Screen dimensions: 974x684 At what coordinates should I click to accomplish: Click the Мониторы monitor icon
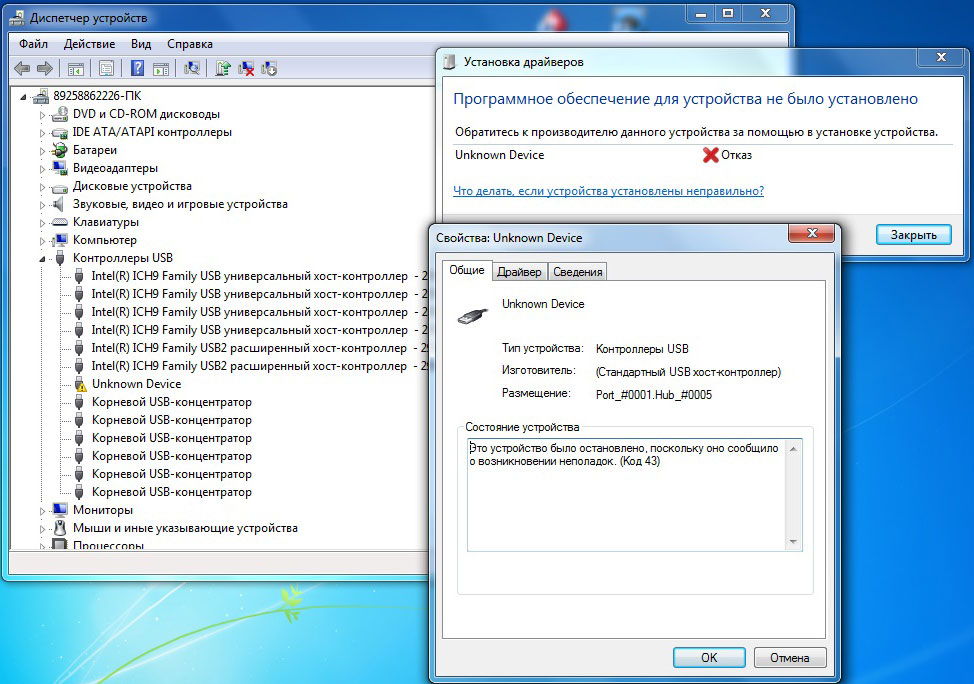[x=60, y=510]
